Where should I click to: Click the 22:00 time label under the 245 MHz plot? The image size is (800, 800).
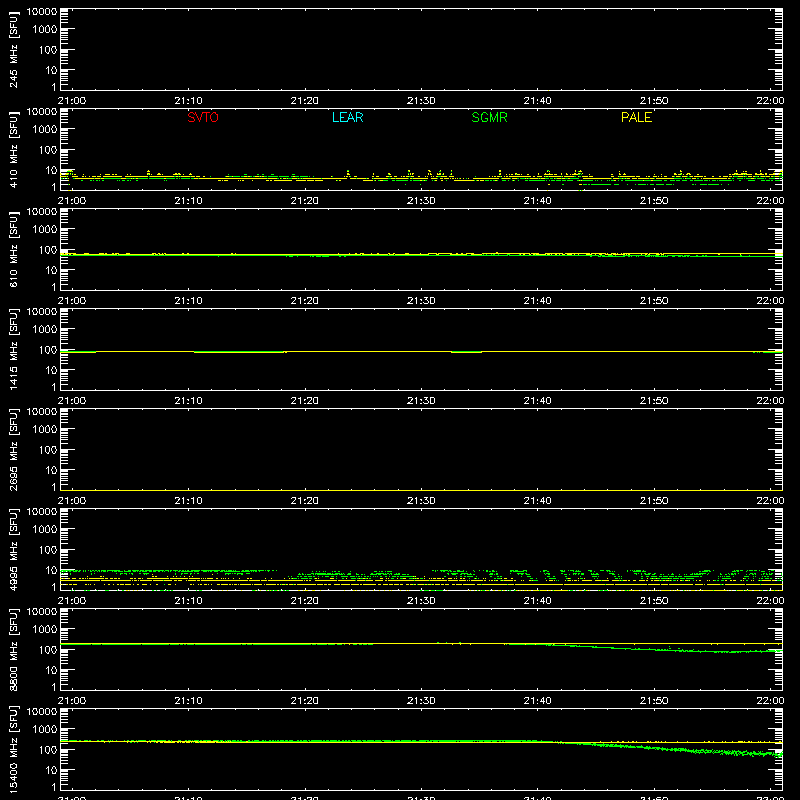[x=770, y=101]
